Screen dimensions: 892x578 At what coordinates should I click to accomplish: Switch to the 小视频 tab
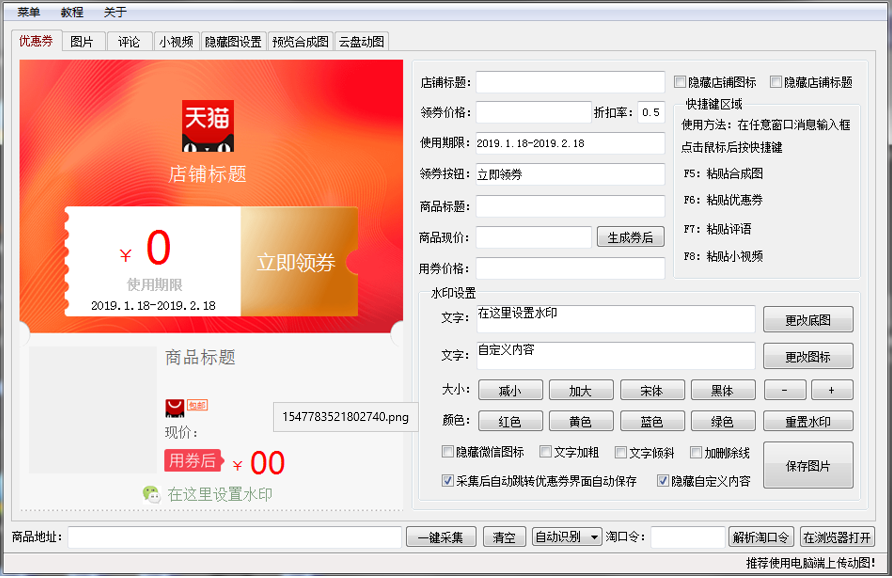(x=176, y=42)
